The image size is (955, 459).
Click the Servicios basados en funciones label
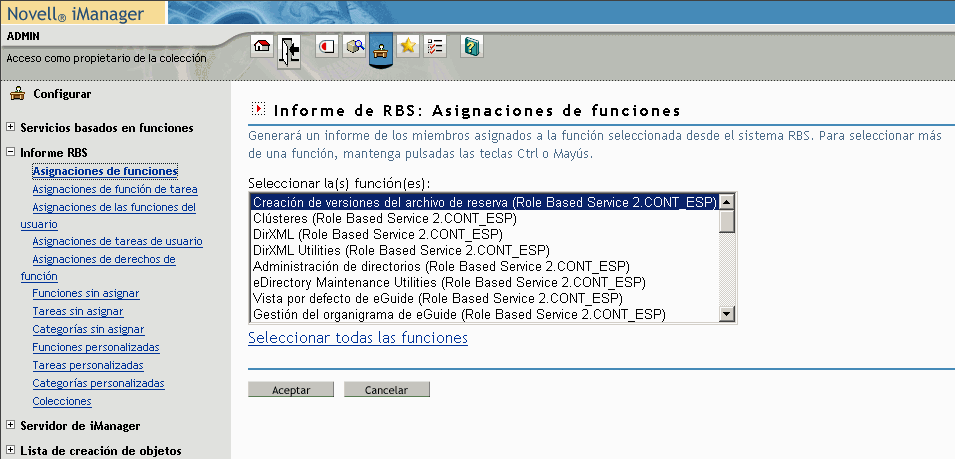coord(107,128)
